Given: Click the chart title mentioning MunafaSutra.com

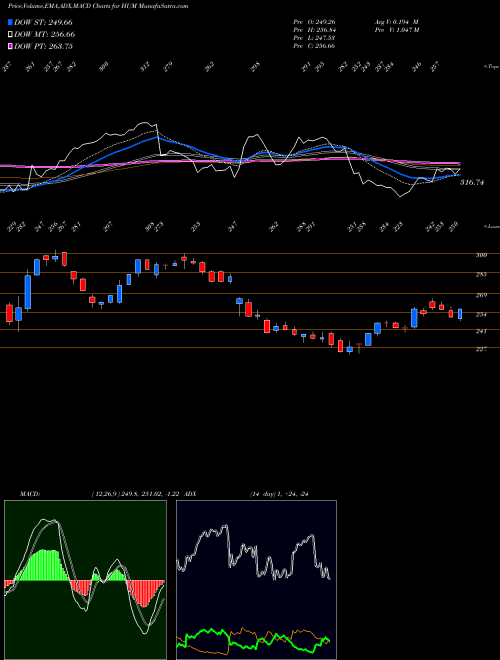Looking at the screenshot, I should click(98, 6).
